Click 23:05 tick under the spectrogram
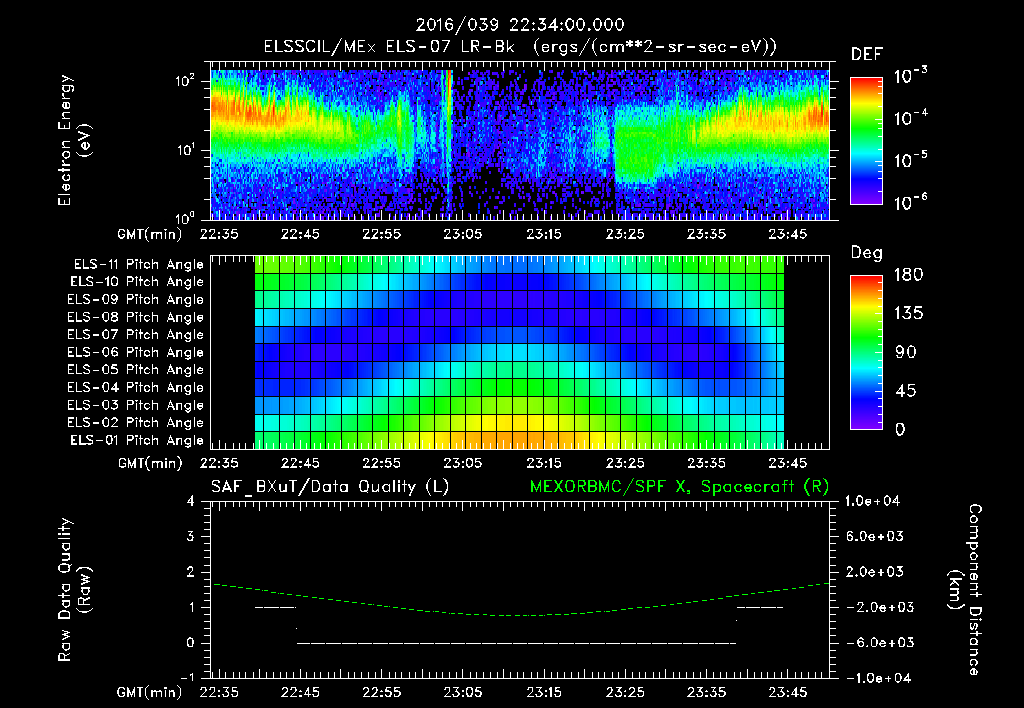 462,234
